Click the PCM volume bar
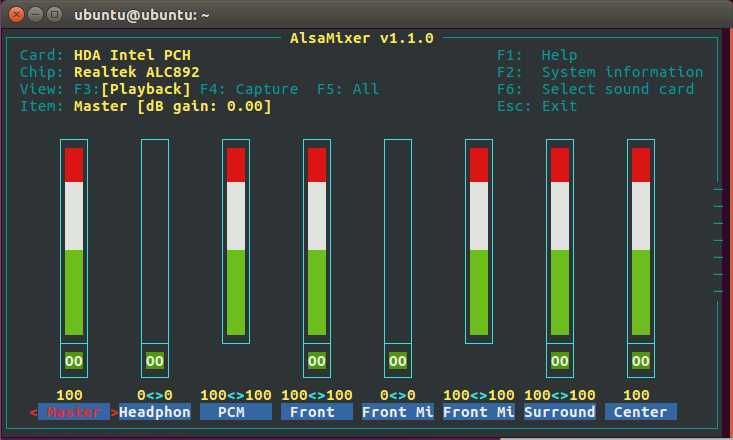Screen dimensions: 733x440 point(236,241)
